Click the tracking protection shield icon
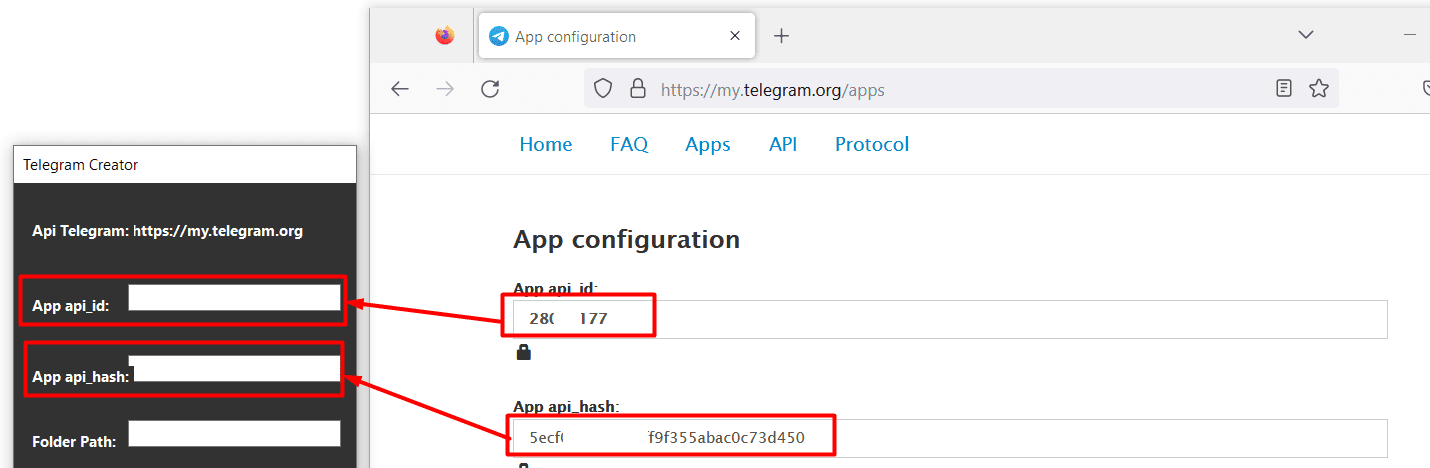The height and width of the screenshot is (468, 1430). [x=603, y=89]
